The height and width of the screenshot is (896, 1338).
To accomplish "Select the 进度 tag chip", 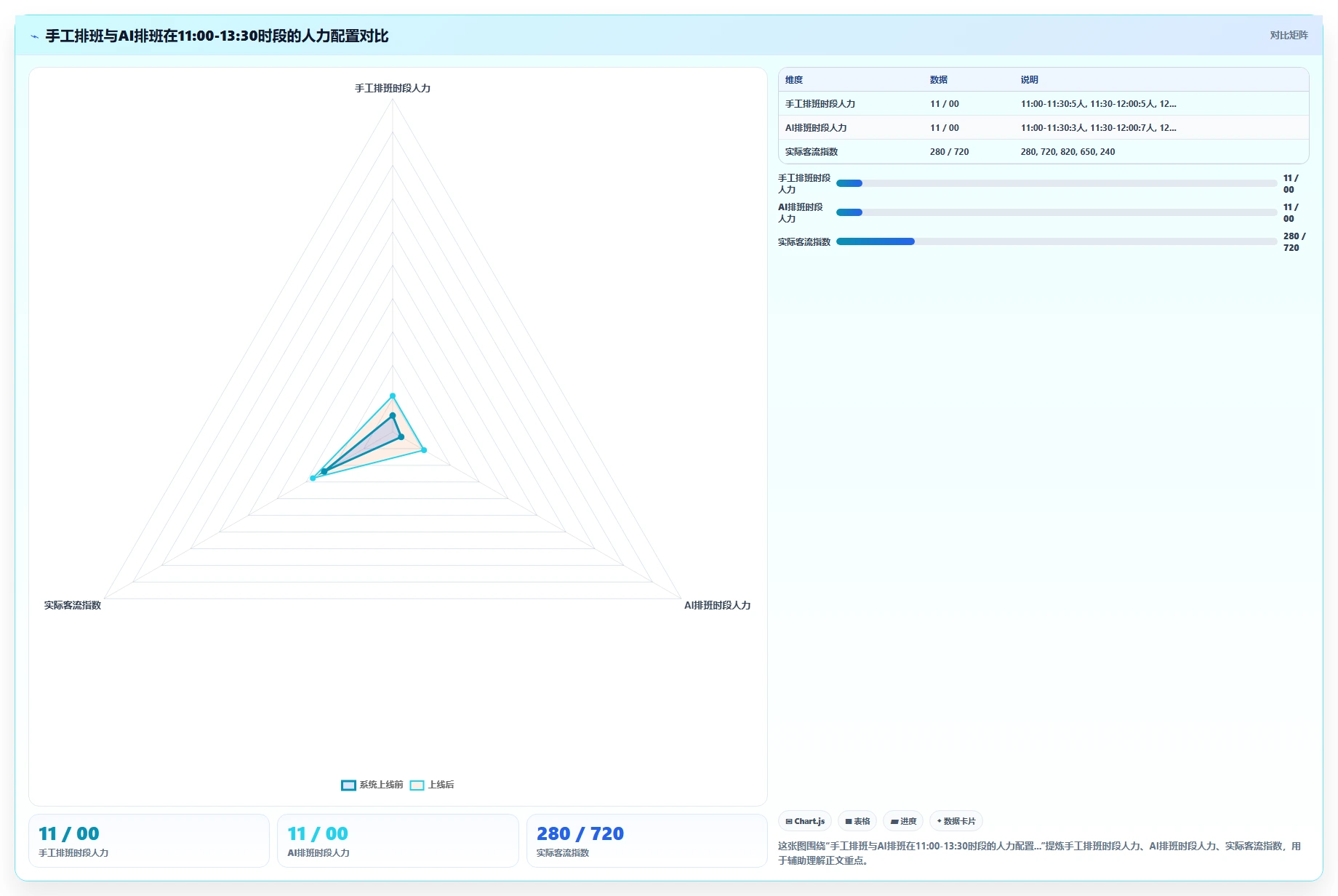I will (x=903, y=821).
